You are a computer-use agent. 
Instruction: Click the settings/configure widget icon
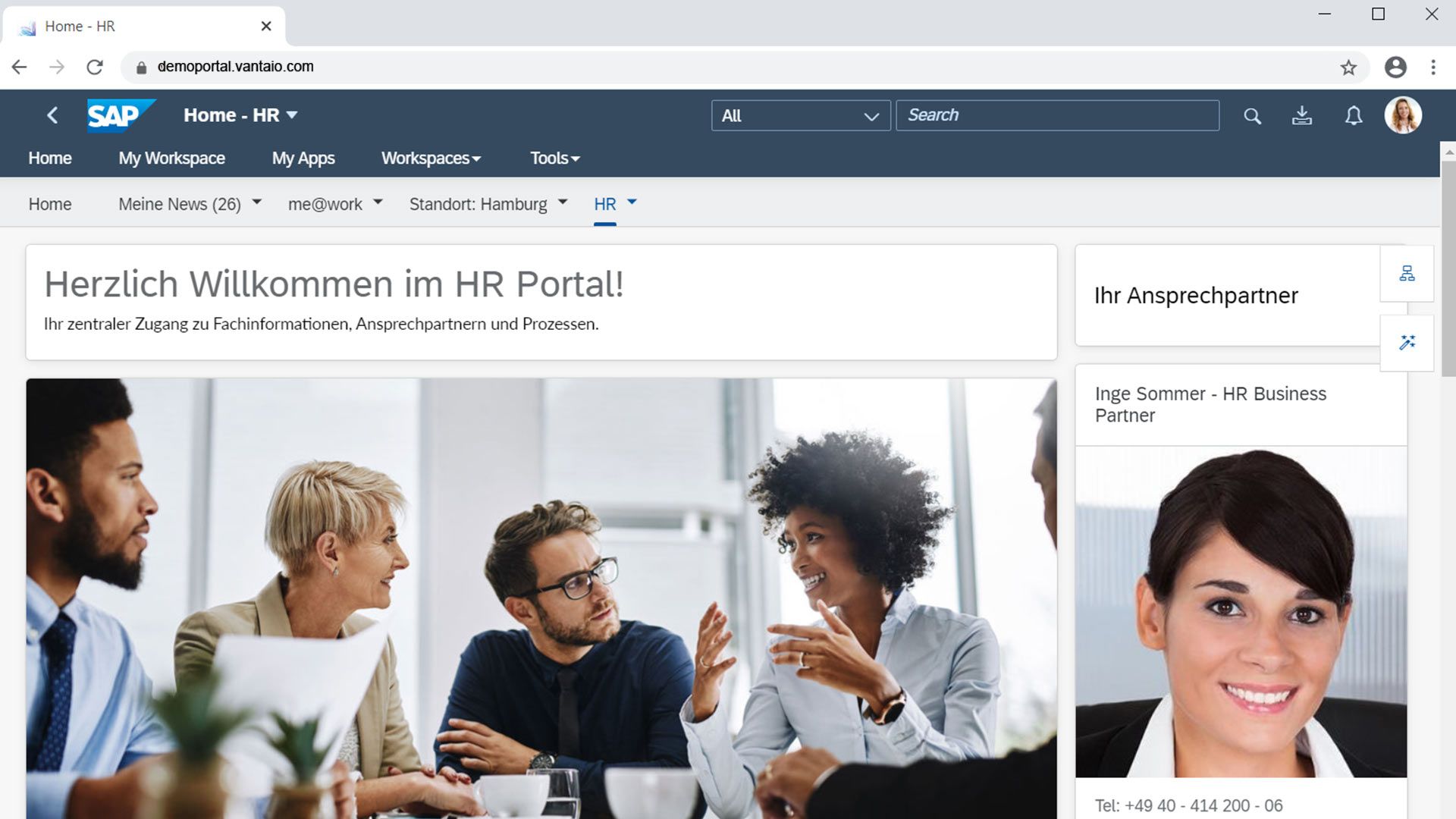coord(1407,343)
